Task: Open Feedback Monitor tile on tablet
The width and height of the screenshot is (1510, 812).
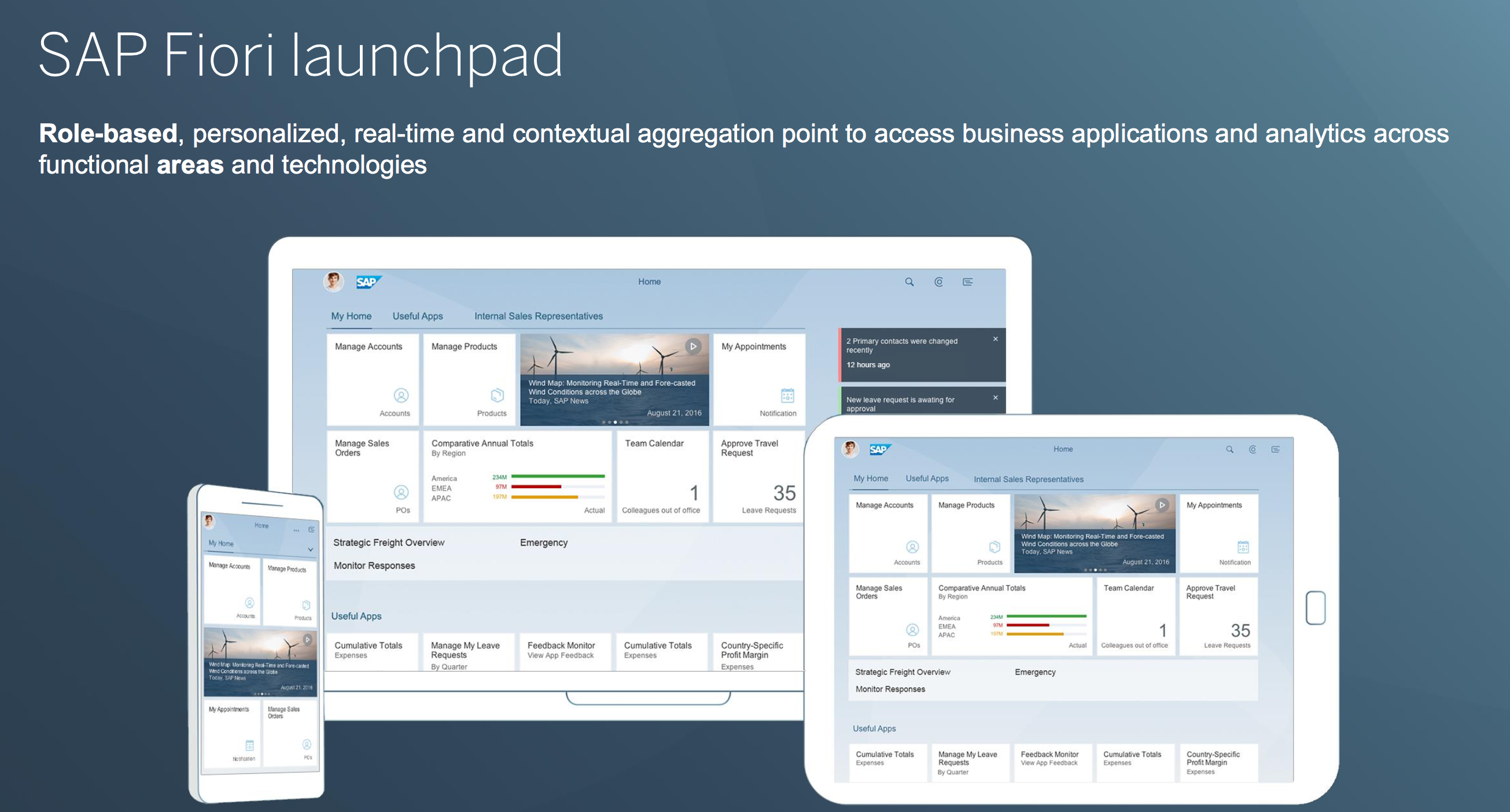Action: click(1053, 763)
